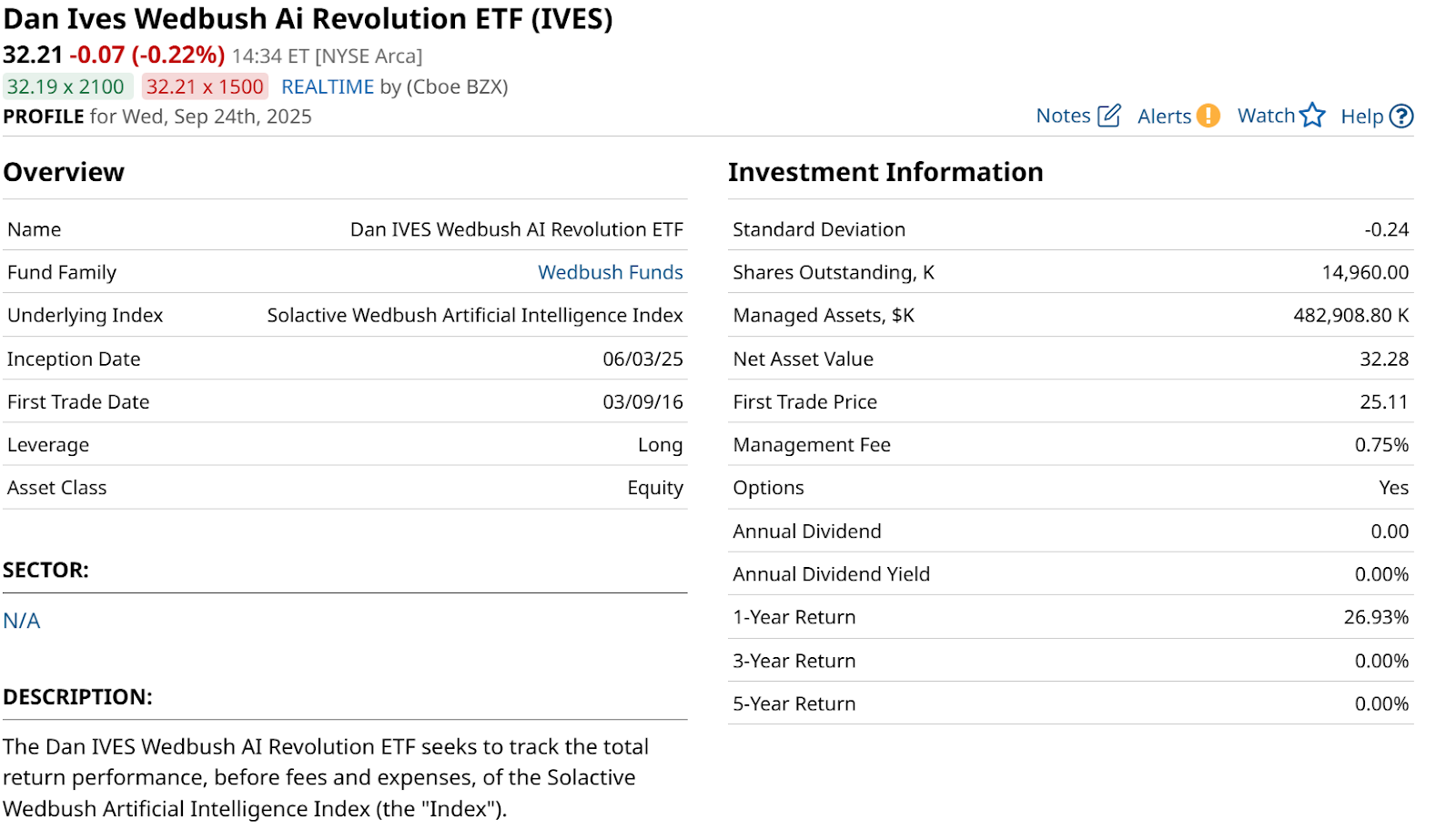Image resolution: width=1456 pixels, height=840 pixels.
Task: Click the Management Fee value 0.75%
Action: point(1381,445)
